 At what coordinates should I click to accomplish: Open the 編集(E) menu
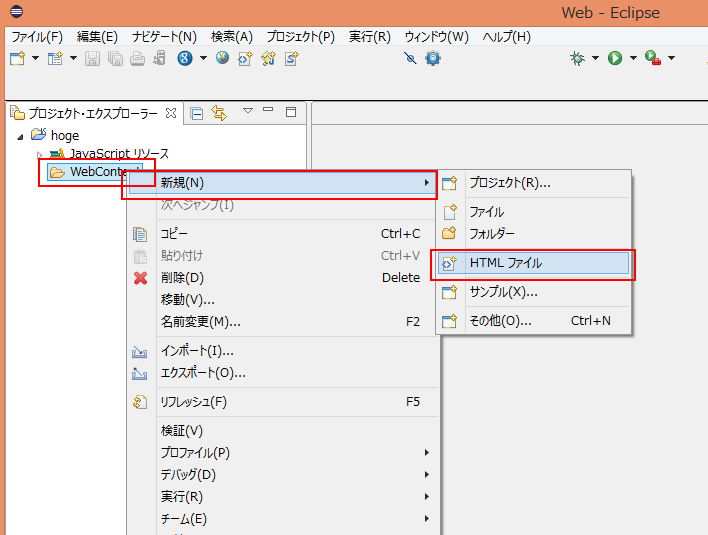click(x=97, y=37)
